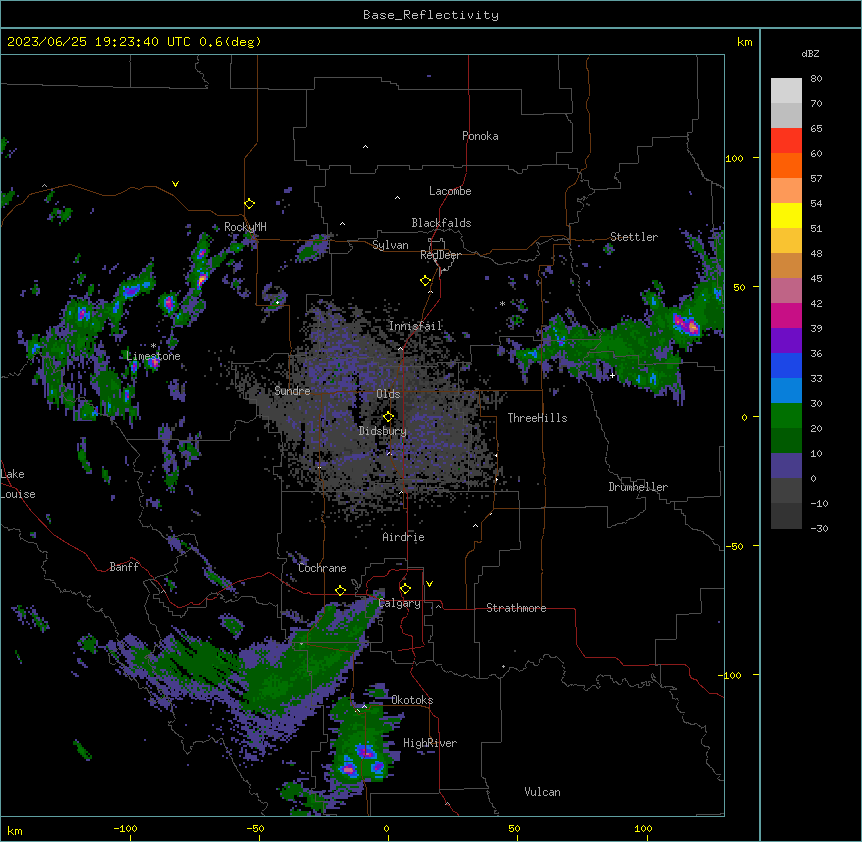Click the Airdrie label

click(x=404, y=537)
